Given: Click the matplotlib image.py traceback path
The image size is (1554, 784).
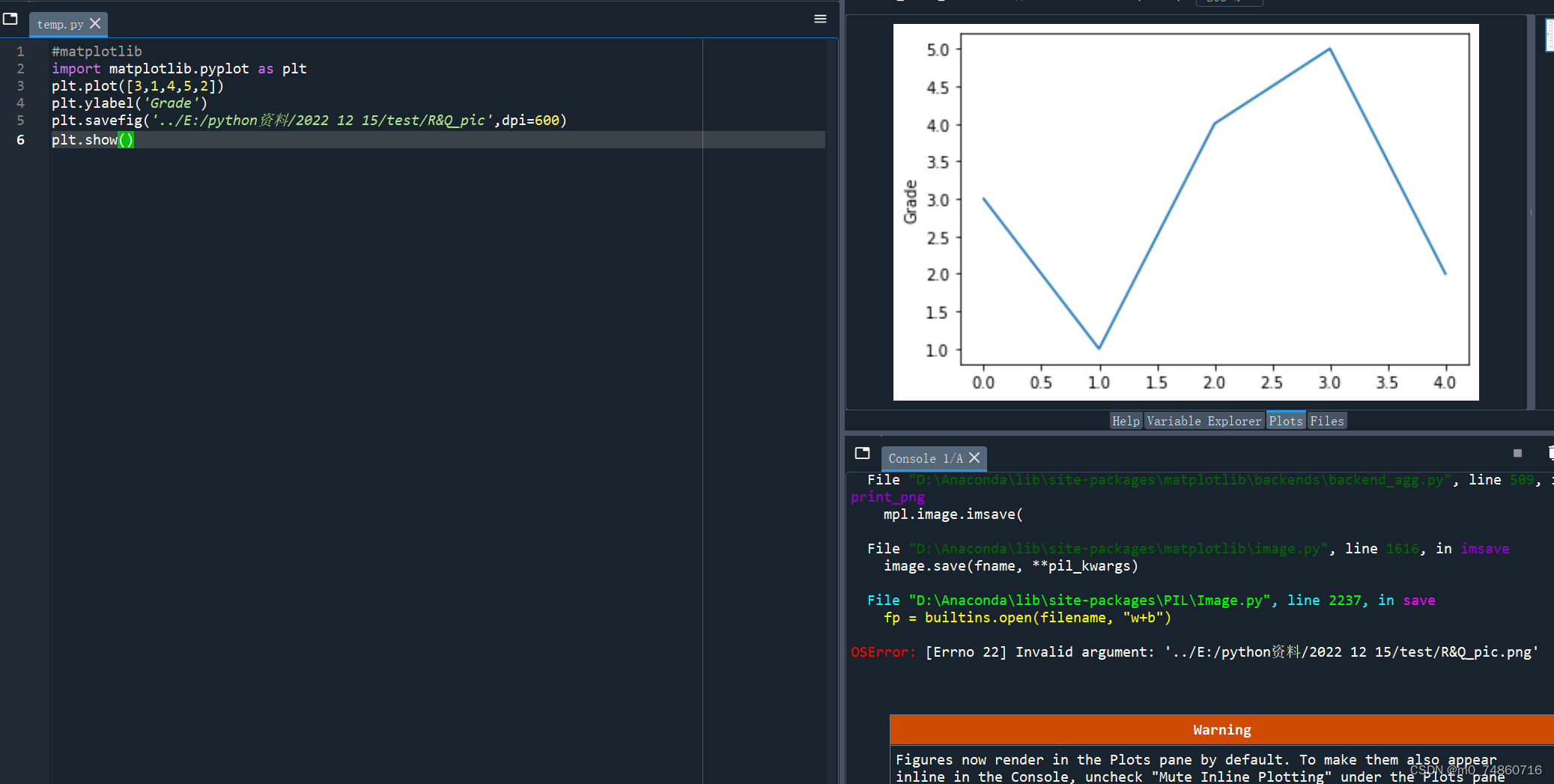Looking at the screenshot, I should click(x=1119, y=548).
